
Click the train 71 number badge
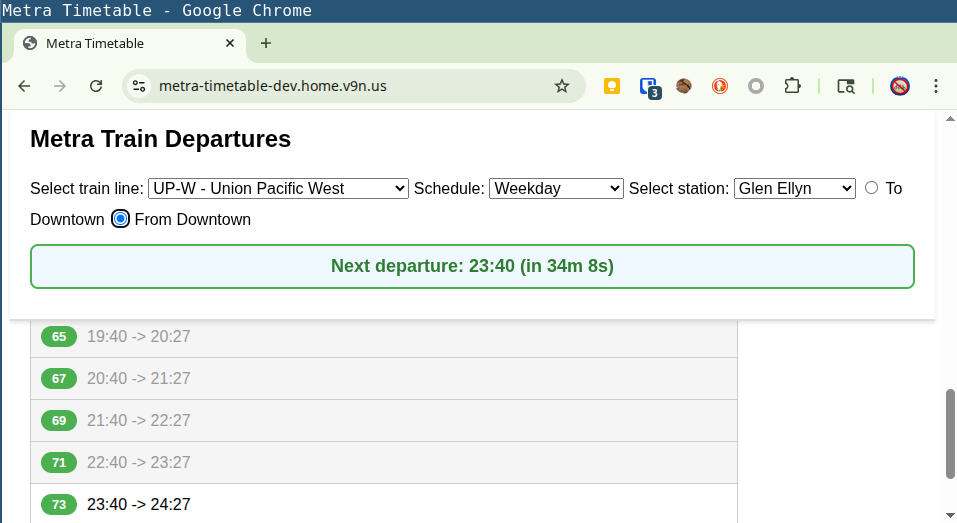[59, 462]
